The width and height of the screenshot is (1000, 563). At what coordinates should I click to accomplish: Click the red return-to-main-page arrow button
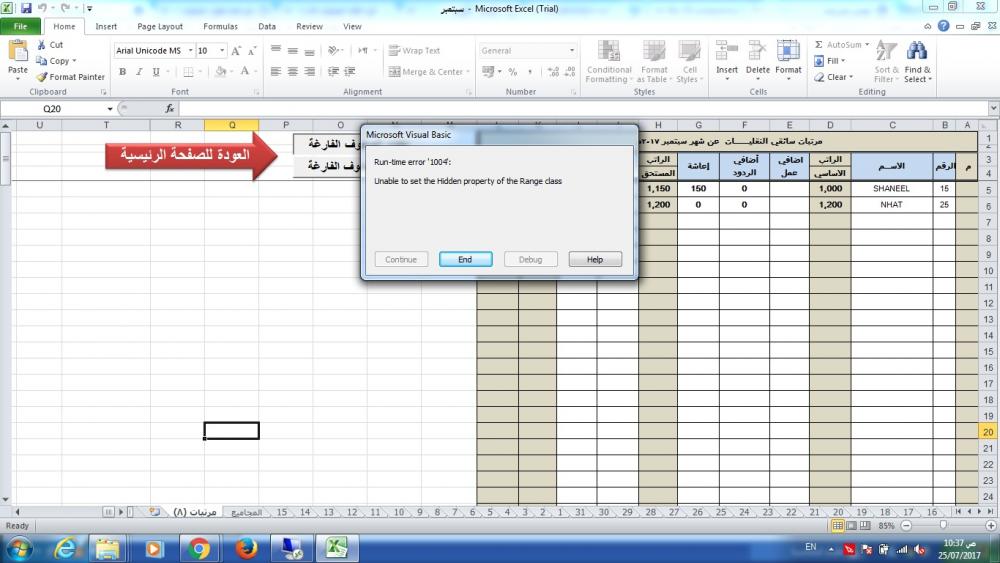[191, 156]
